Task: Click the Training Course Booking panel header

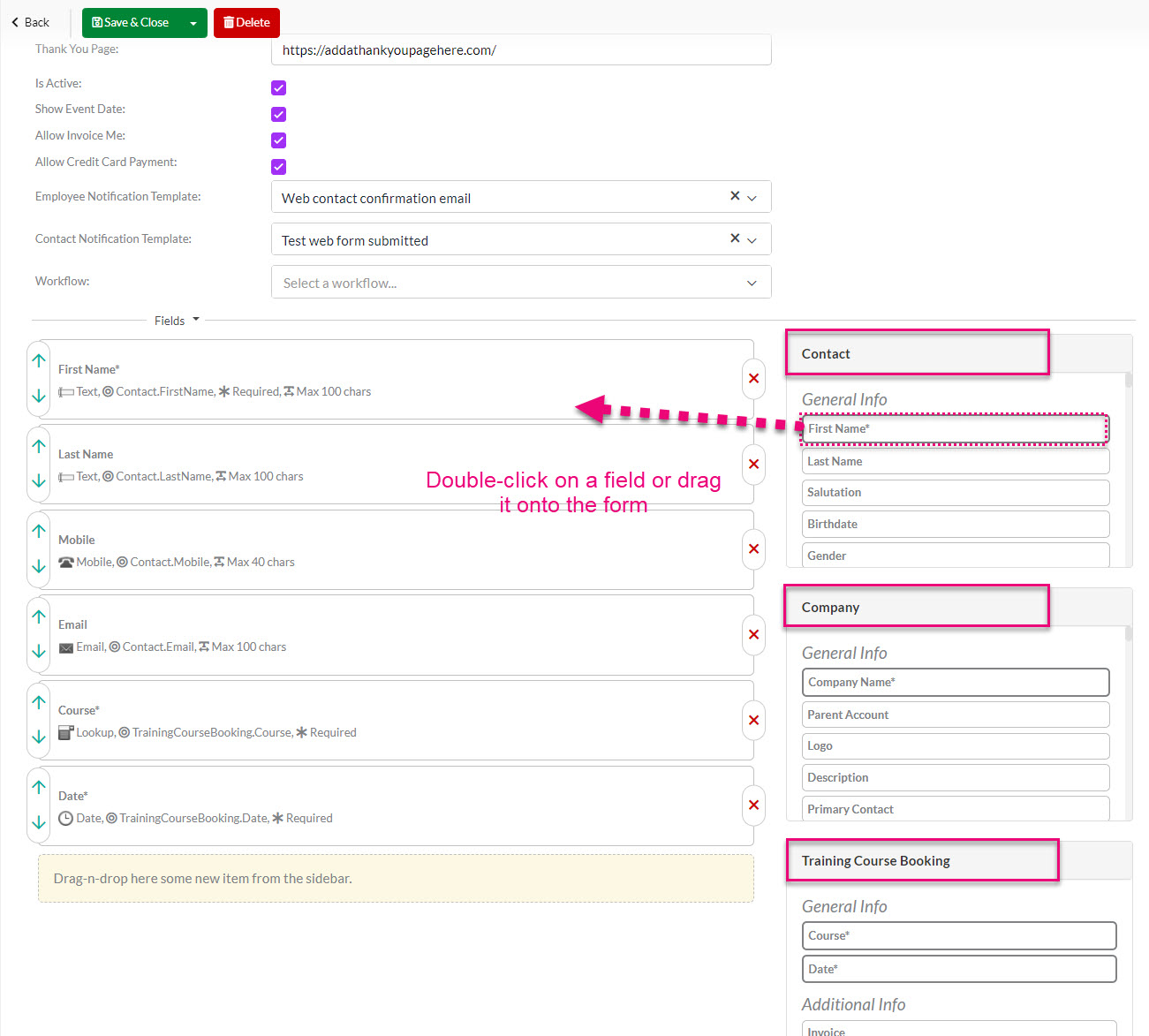Action: pyautogui.click(x=959, y=860)
